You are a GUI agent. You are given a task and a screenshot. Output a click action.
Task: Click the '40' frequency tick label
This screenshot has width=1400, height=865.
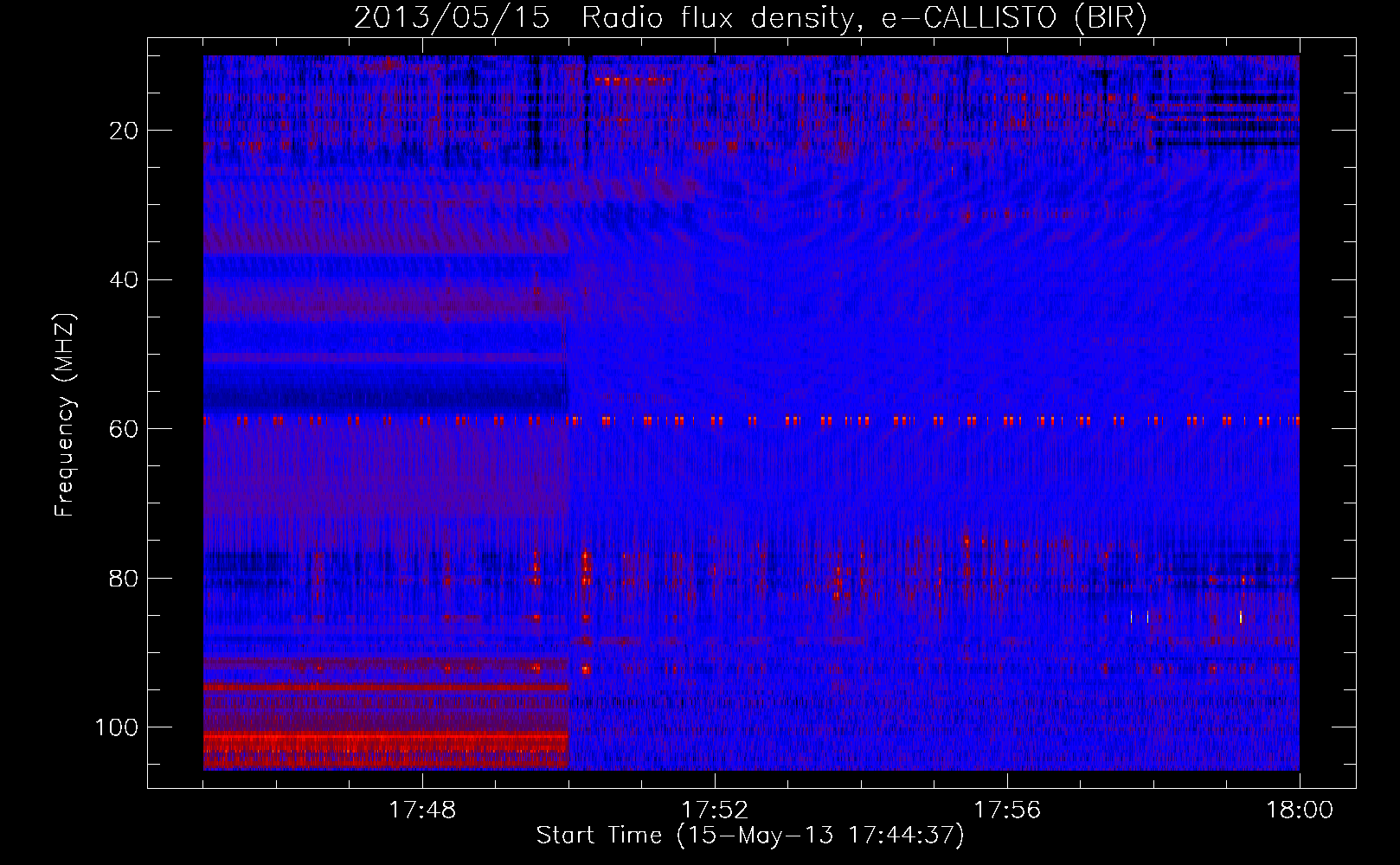(125, 280)
